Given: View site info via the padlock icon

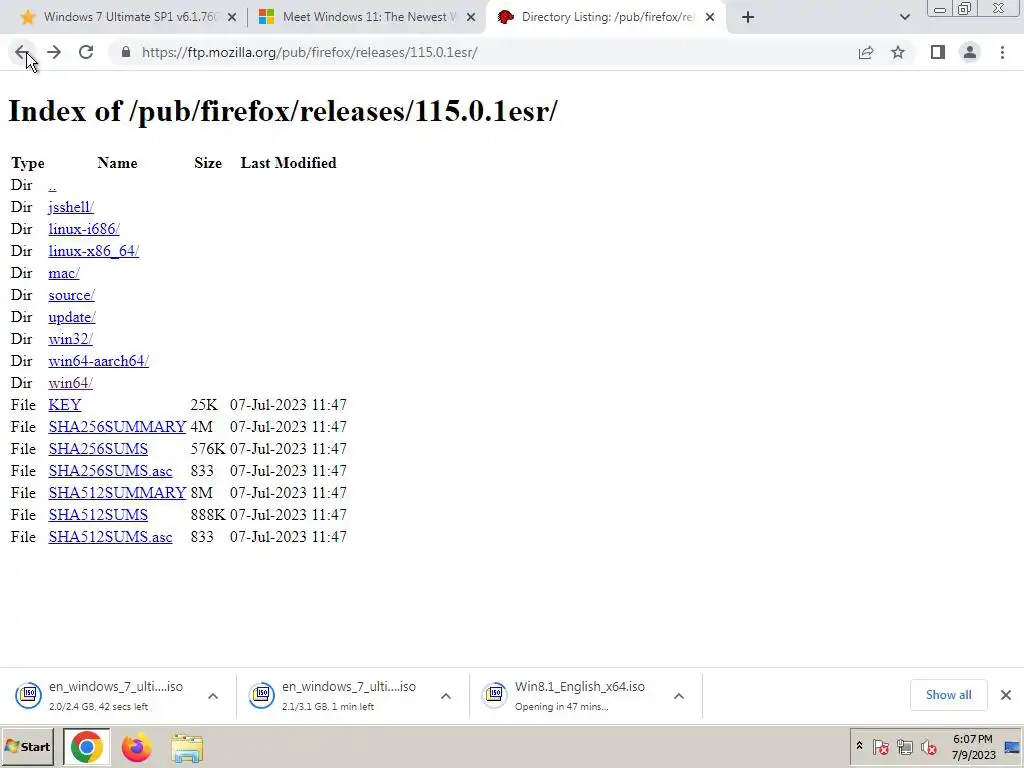Looking at the screenshot, I should click(x=126, y=52).
